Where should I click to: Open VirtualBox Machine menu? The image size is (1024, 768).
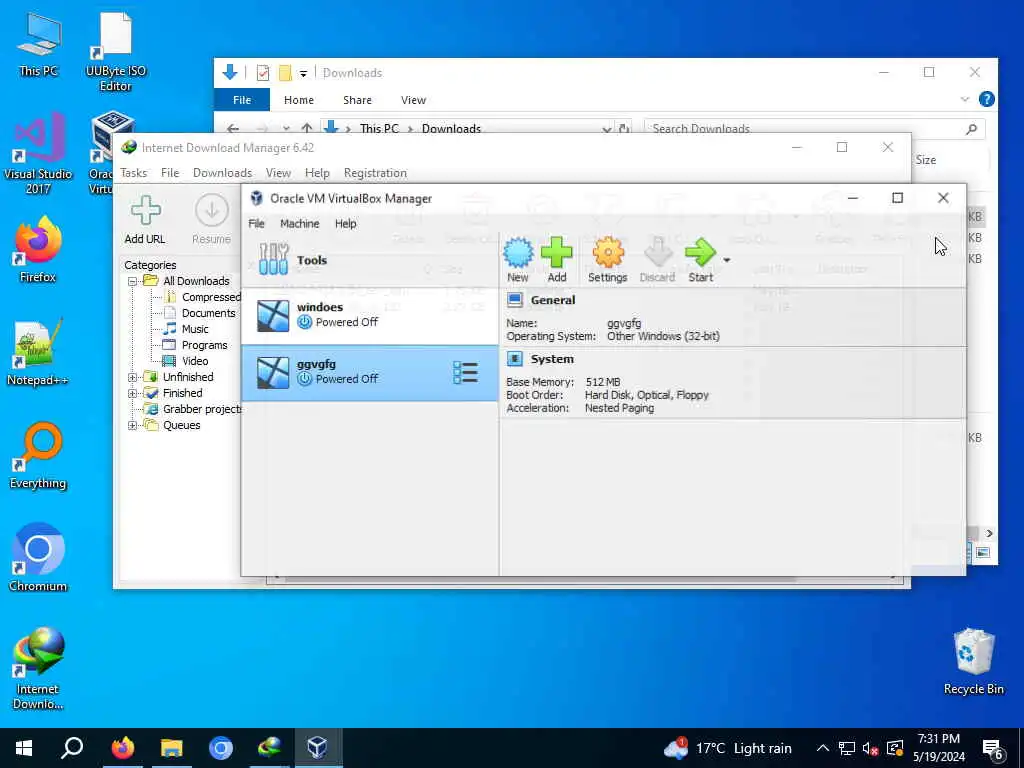tap(300, 223)
